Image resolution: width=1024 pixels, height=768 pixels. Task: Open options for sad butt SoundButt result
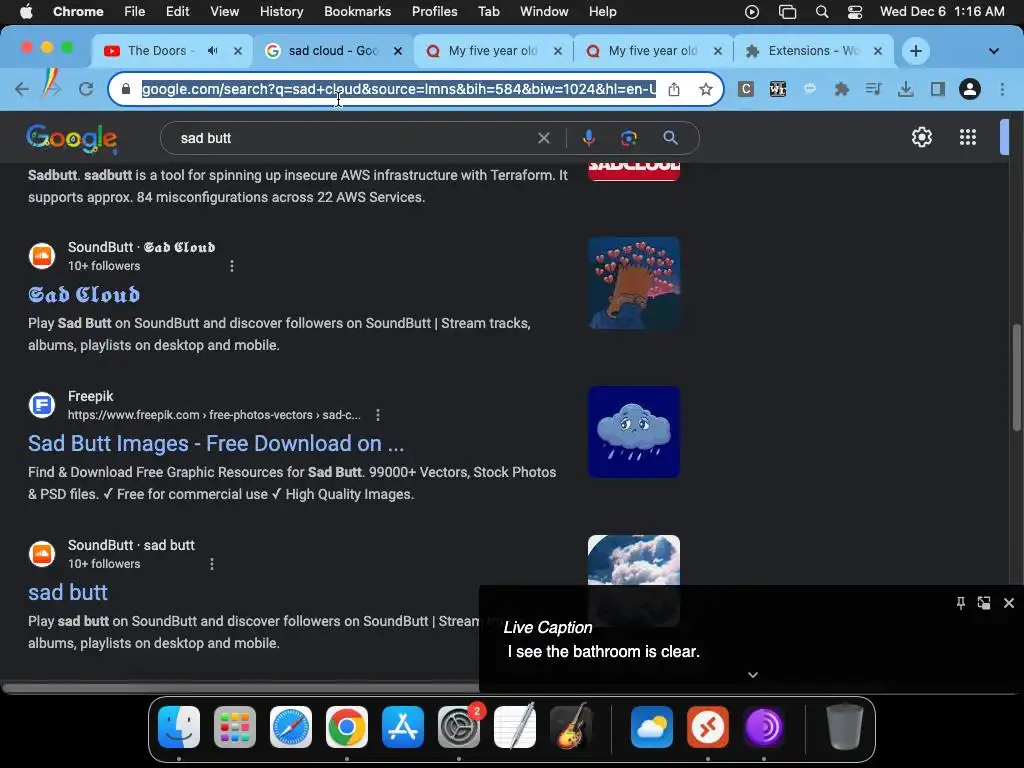click(212, 564)
